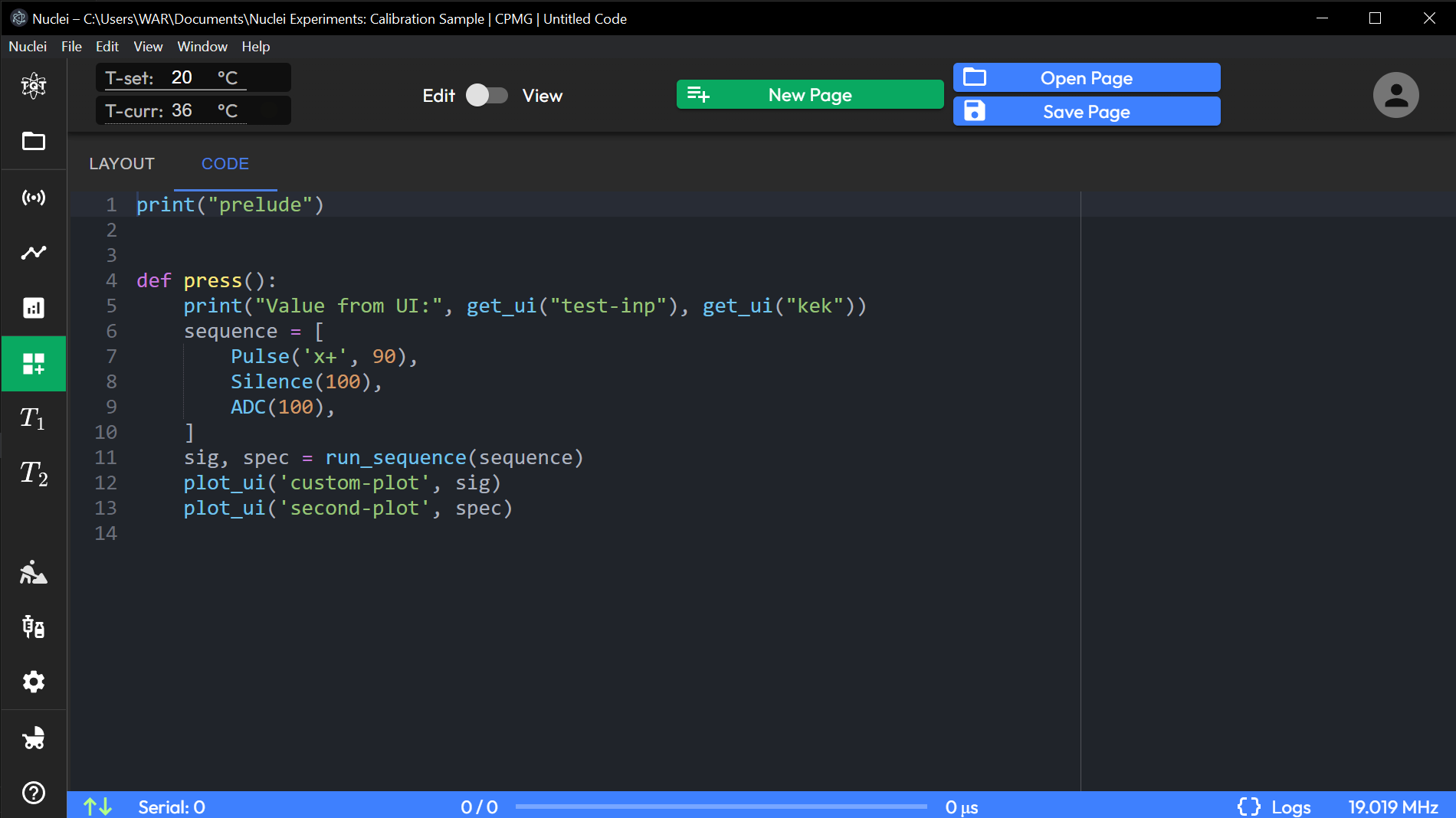Click the View label beside the switch

[x=543, y=96]
